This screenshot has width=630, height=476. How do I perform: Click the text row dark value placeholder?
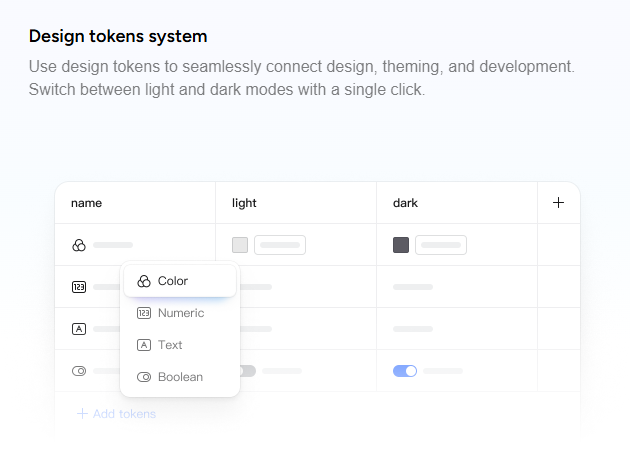pos(413,329)
